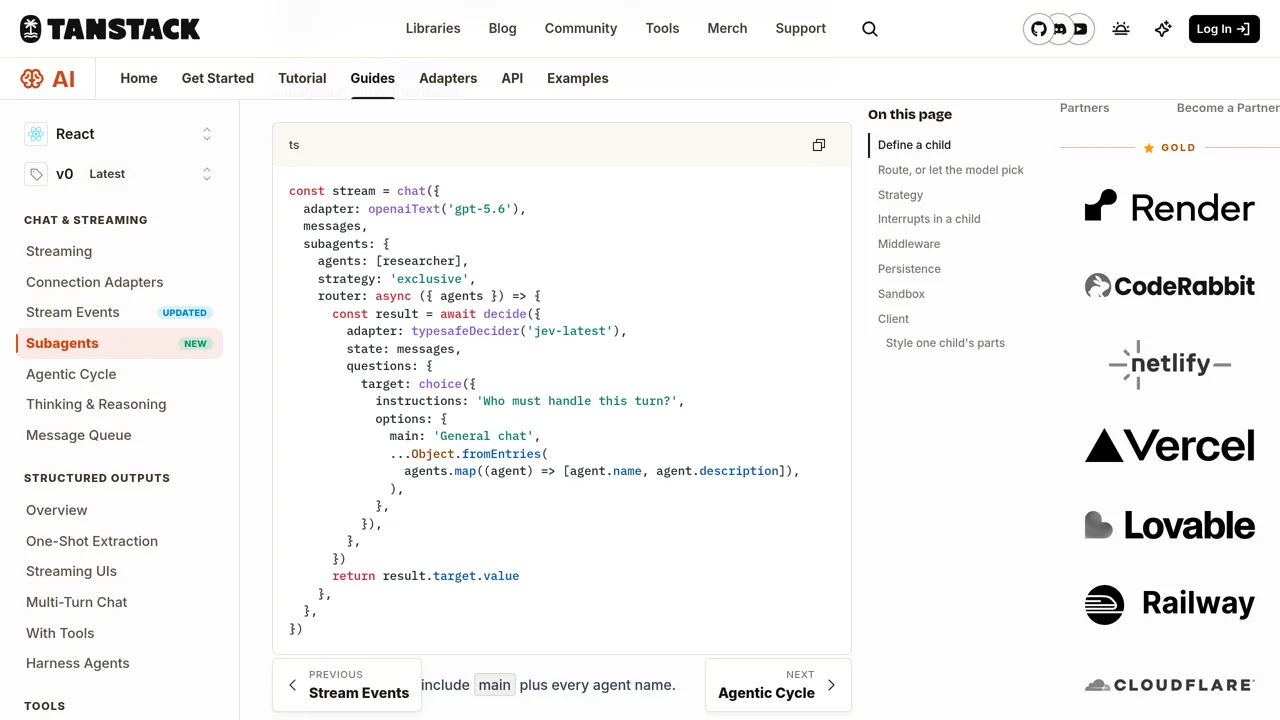
Task: Open the Blog menu item
Action: [x=502, y=28]
